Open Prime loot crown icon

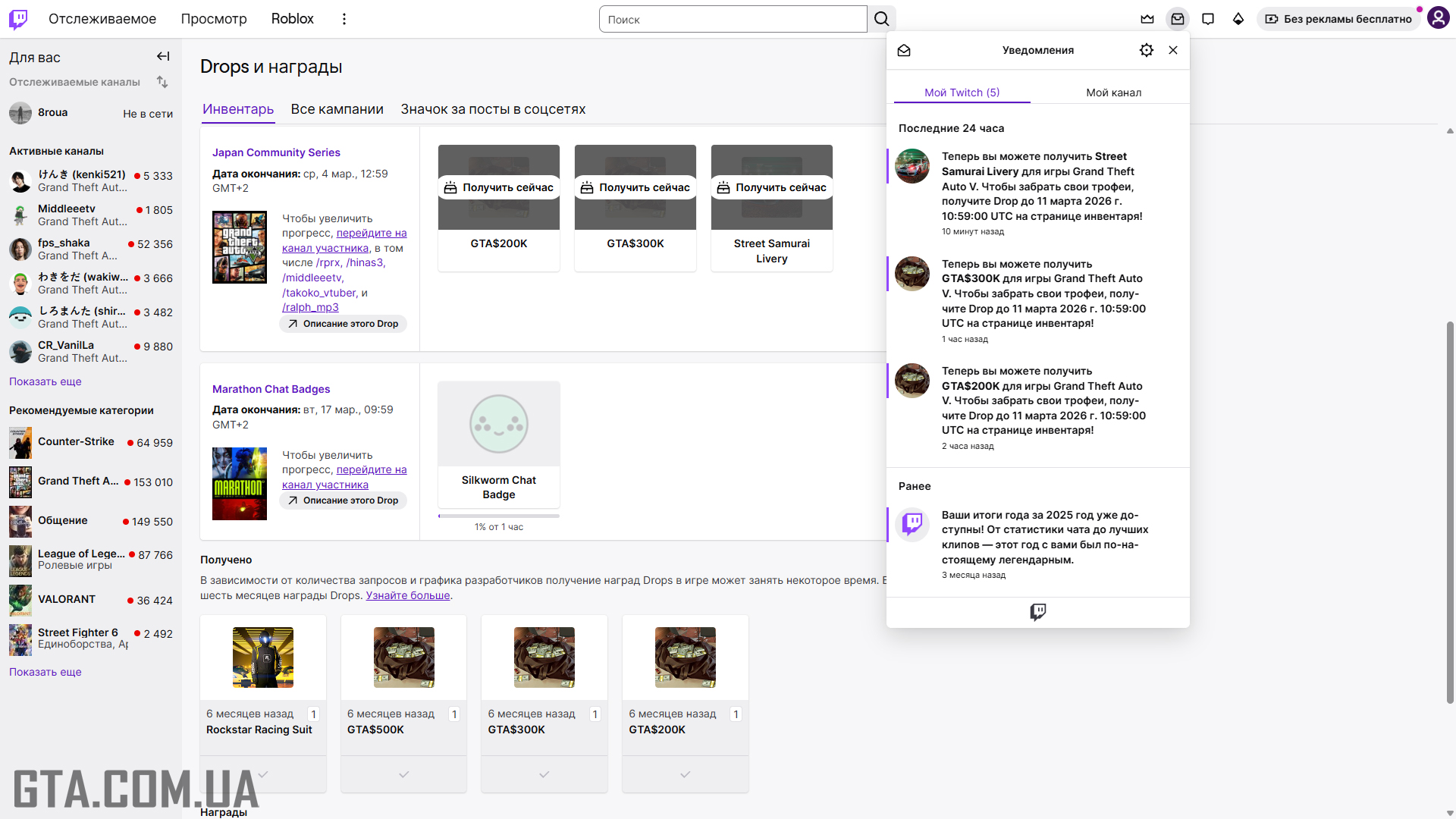click(x=1147, y=19)
